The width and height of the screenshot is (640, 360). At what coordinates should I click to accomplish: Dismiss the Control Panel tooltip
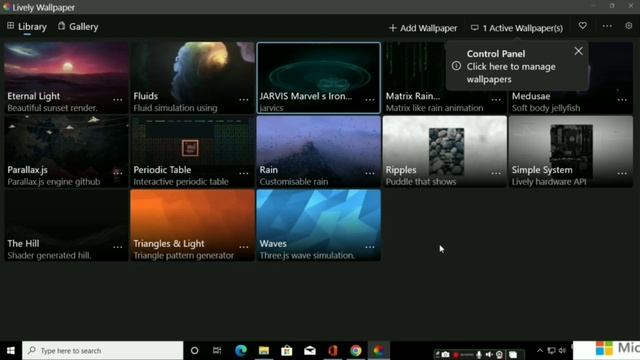click(578, 51)
